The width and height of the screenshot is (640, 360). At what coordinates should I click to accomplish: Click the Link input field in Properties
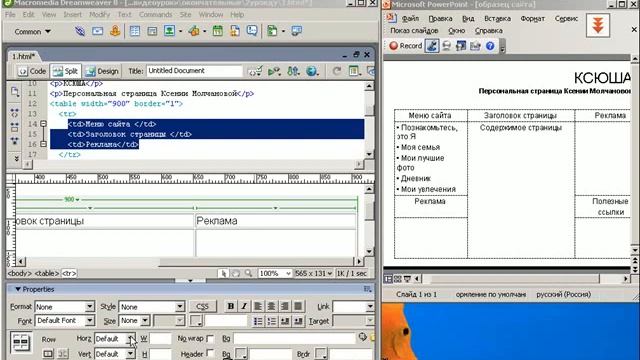click(349, 307)
